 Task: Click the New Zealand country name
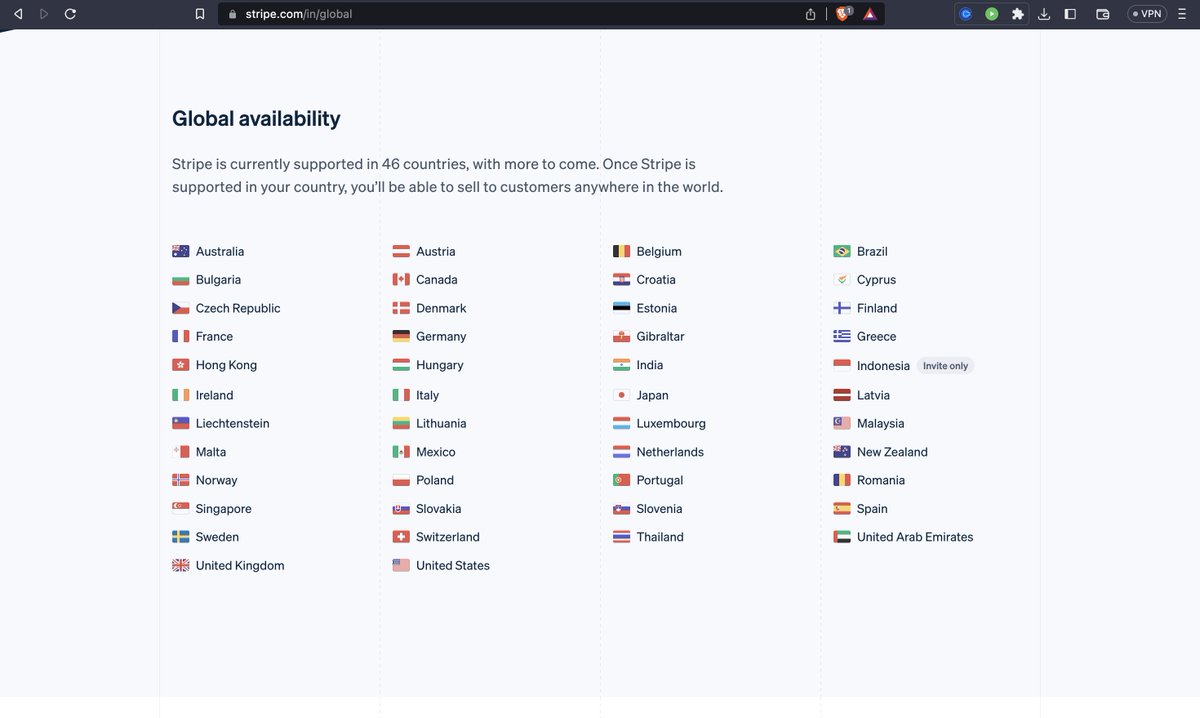[x=892, y=452]
